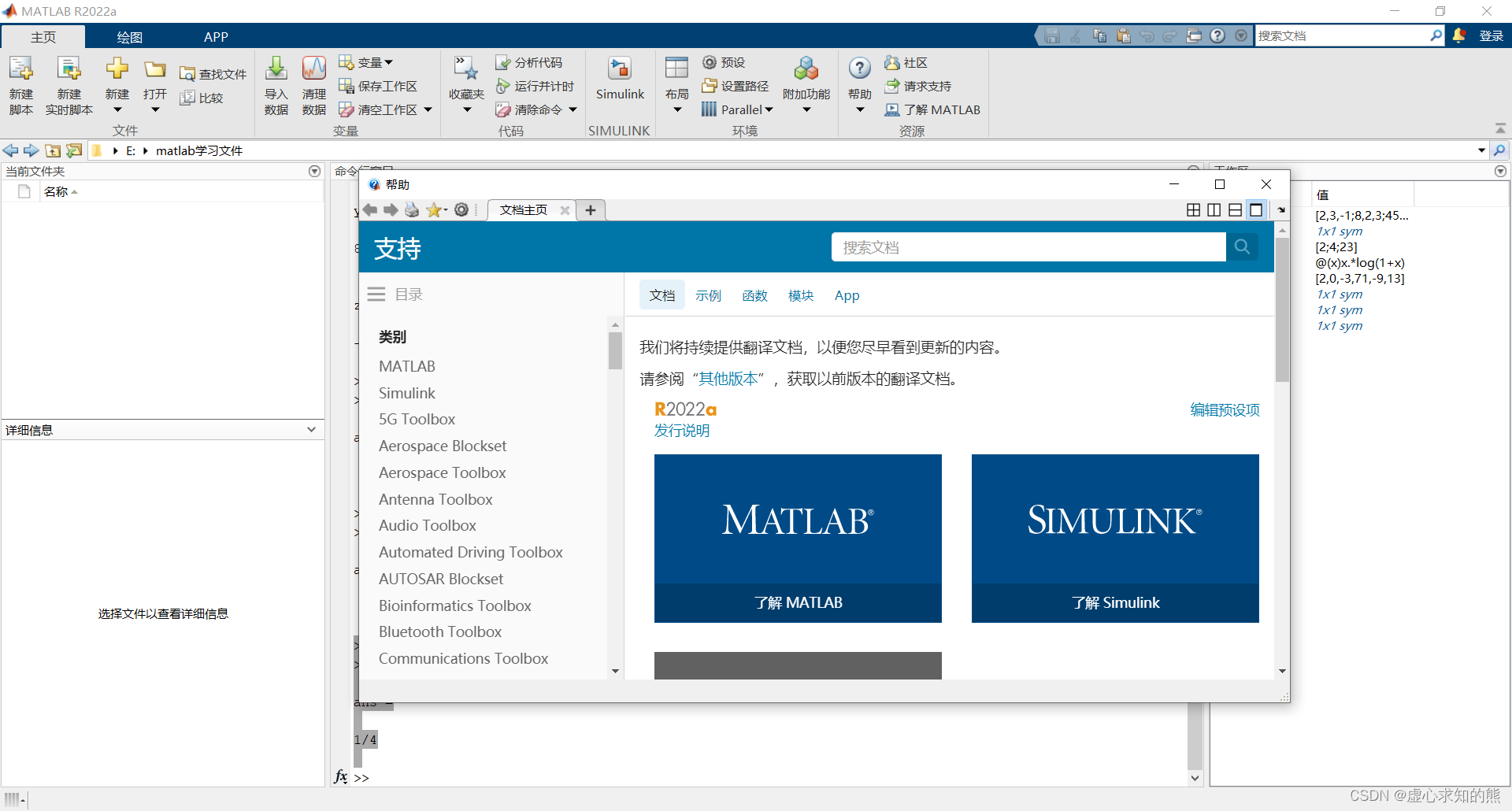The image size is (1512, 811).
Task: Select the 函数 functions tab
Action: 754,295
